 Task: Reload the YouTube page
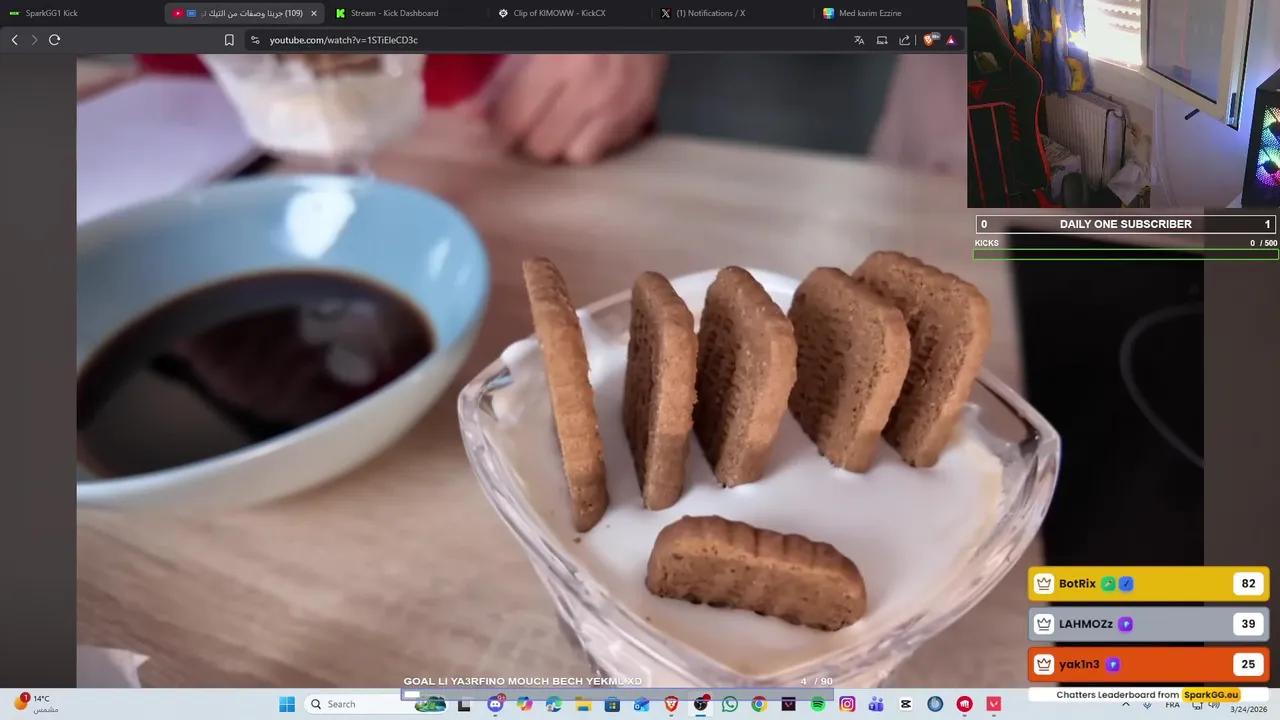coord(54,40)
